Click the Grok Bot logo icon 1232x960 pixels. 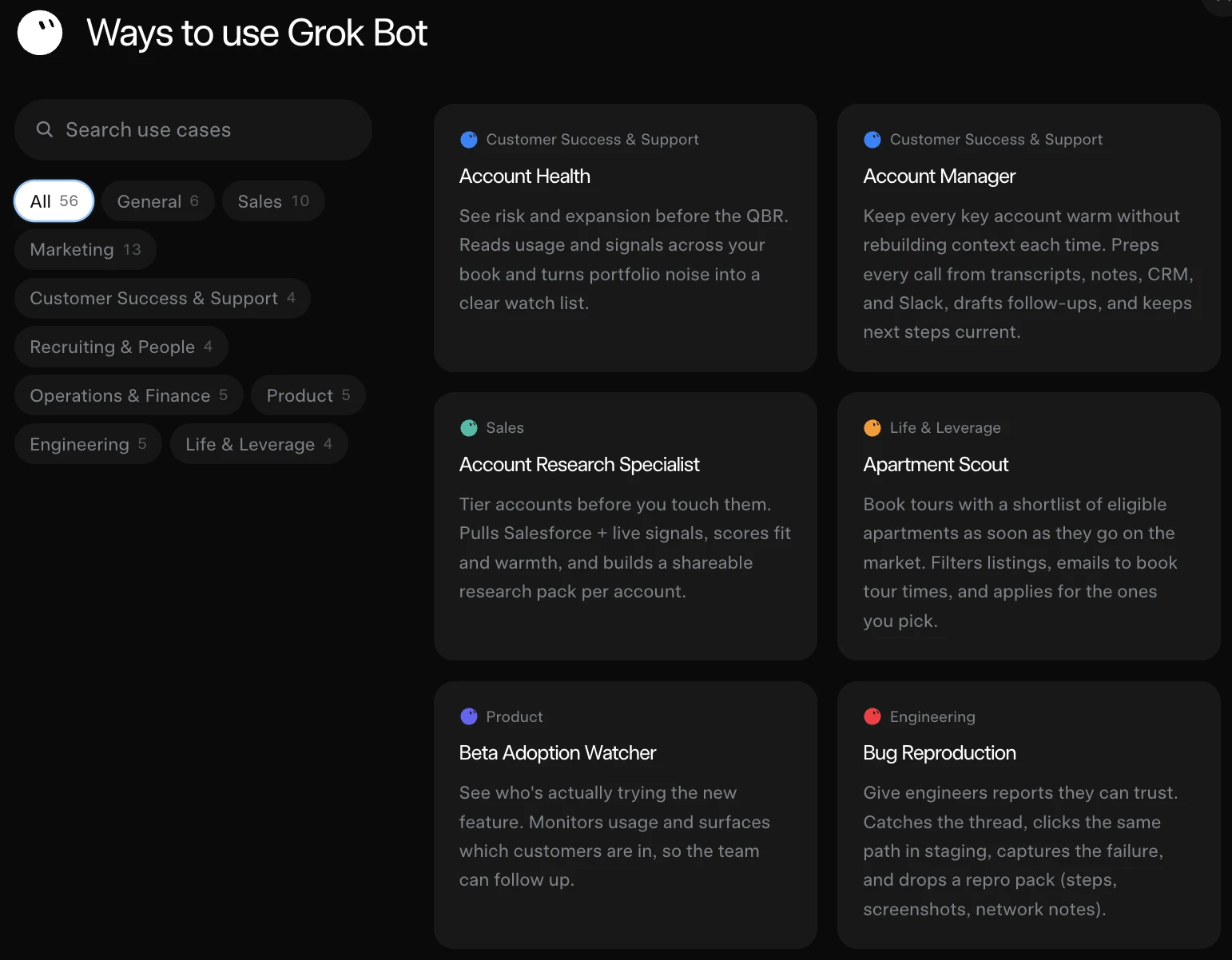tap(40, 33)
